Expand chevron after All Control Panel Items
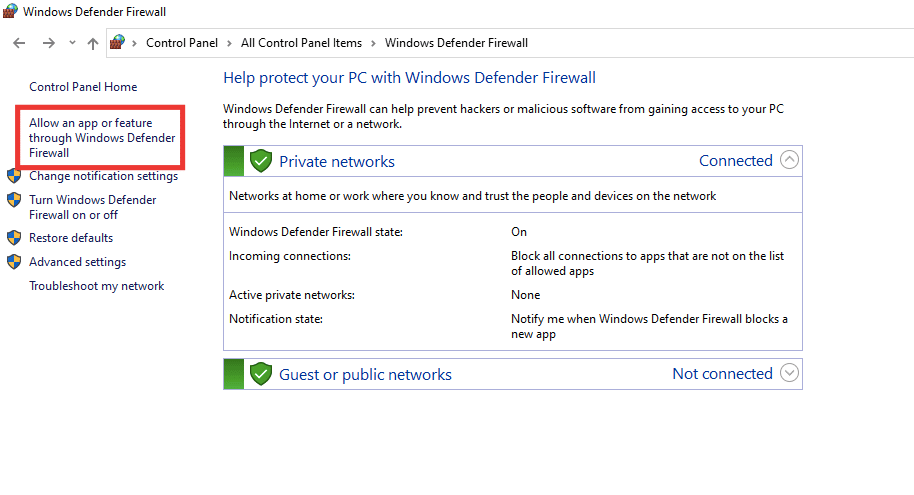 [x=373, y=43]
